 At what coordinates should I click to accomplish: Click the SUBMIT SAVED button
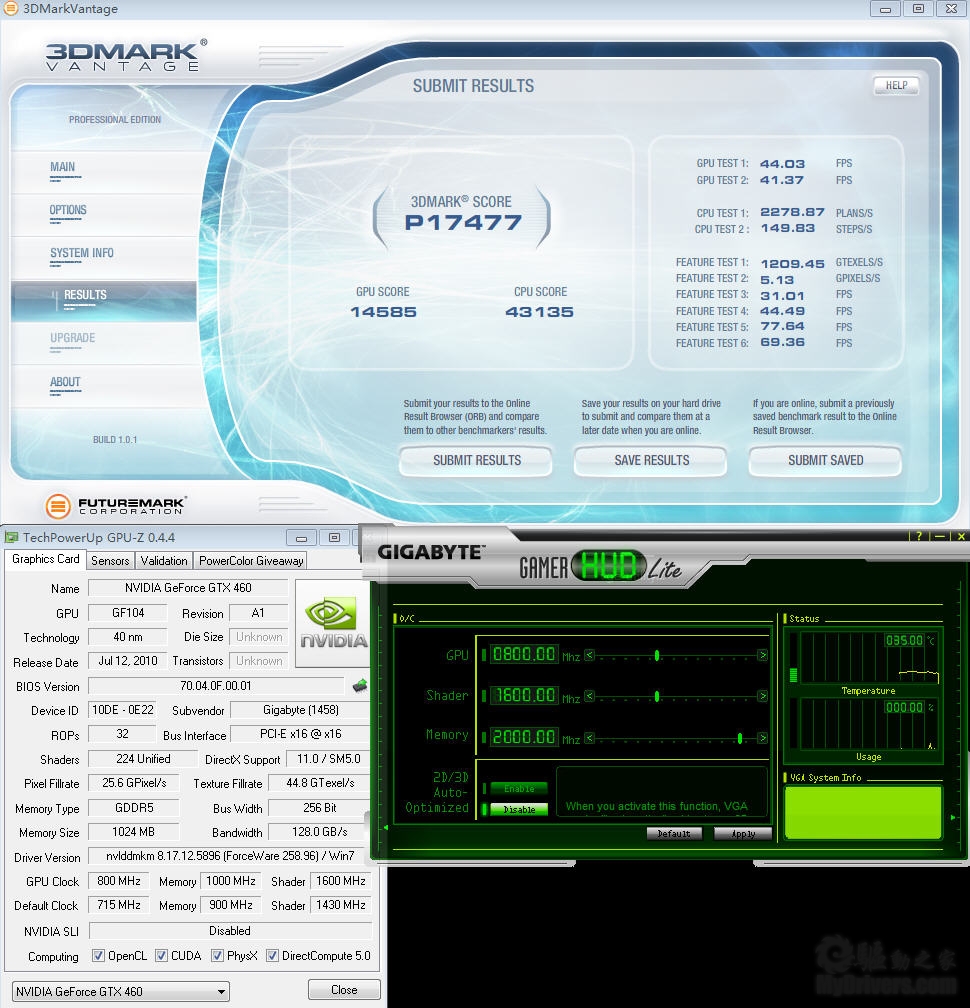pyautogui.click(x=825, y=461)
